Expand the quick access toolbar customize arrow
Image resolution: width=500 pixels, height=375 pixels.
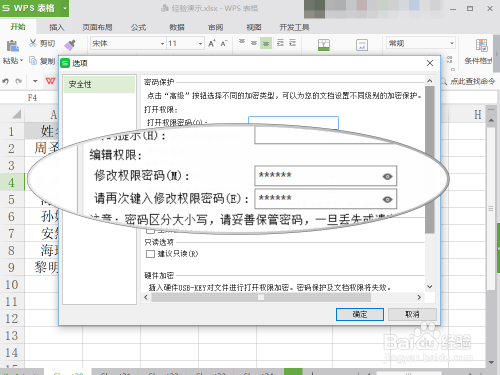(35, 81)
